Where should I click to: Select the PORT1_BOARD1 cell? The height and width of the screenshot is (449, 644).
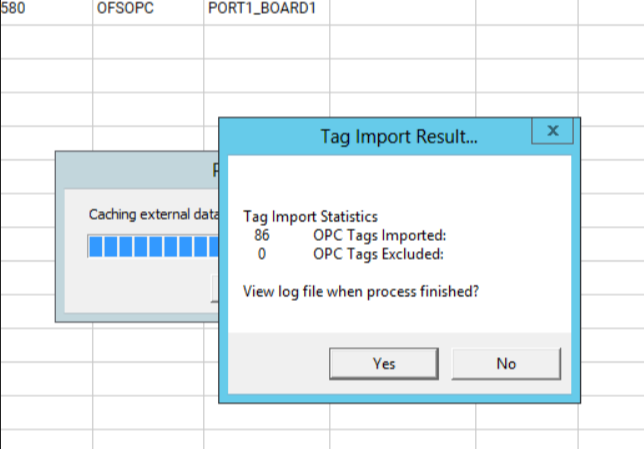(x=267, y=13)
